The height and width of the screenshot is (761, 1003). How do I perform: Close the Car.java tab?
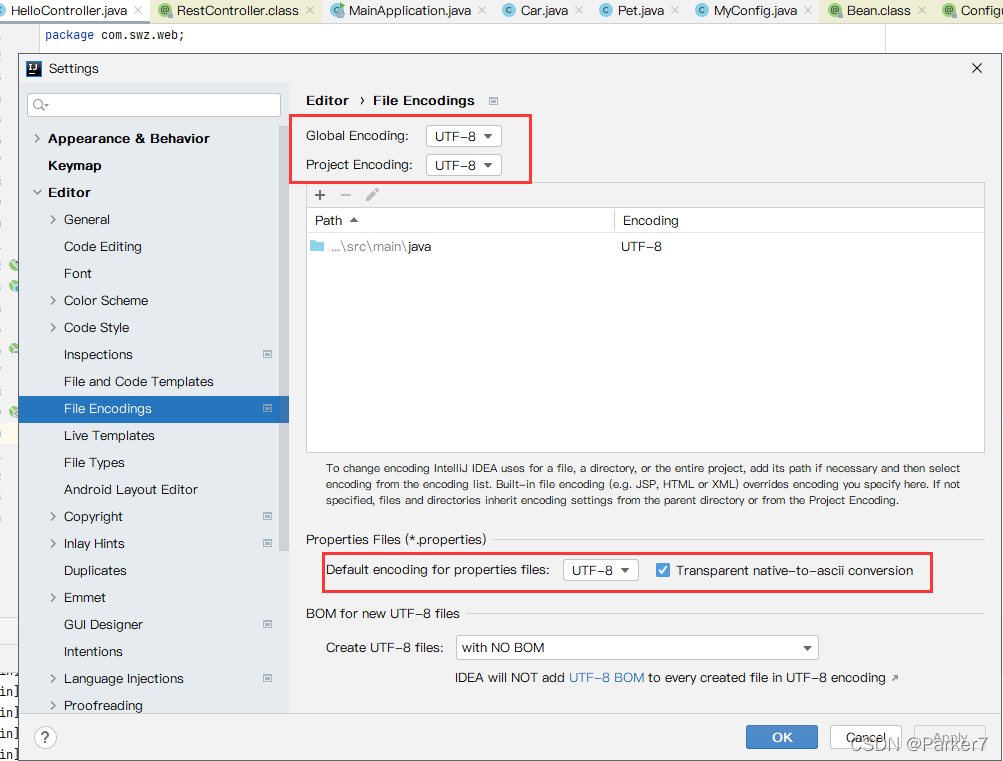click(579, 10)
